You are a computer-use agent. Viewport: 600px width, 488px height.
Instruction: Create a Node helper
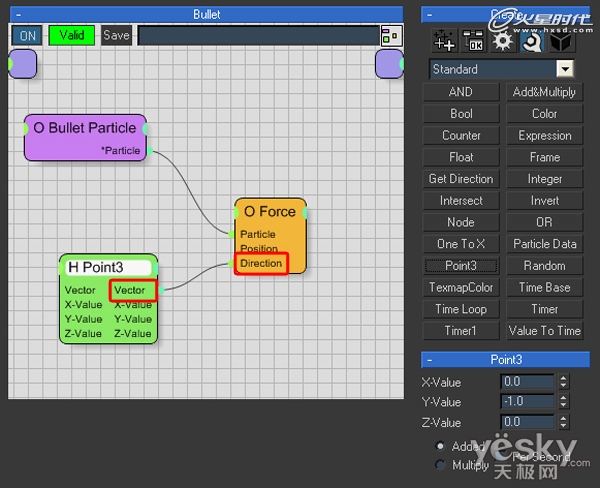(x=461, y=222)
